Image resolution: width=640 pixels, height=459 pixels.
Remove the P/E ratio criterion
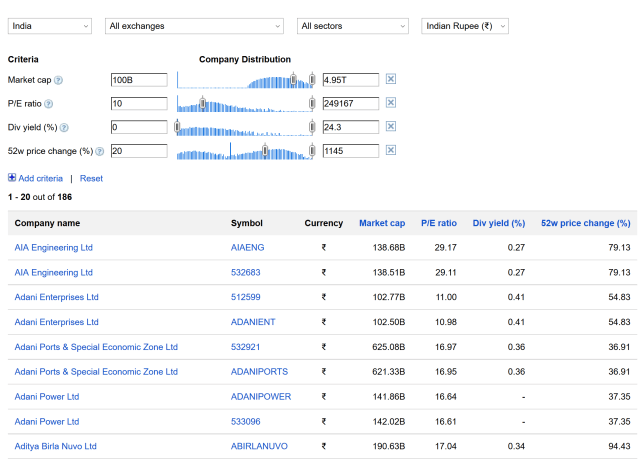click(391, 103)
